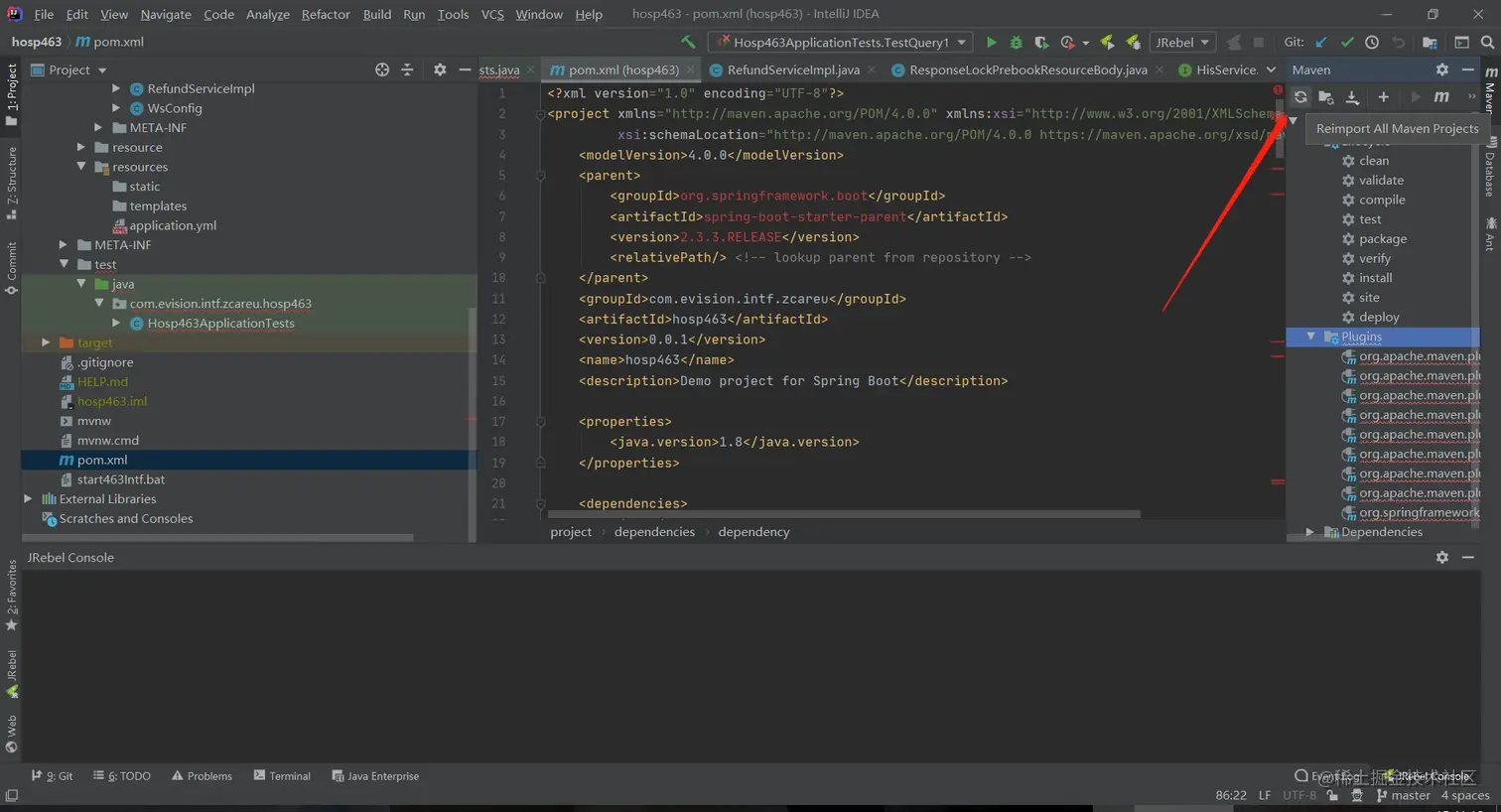Screen dimensions: 1501x812
Task: Close the pom.xml editor tab
Action: (692, 70)
